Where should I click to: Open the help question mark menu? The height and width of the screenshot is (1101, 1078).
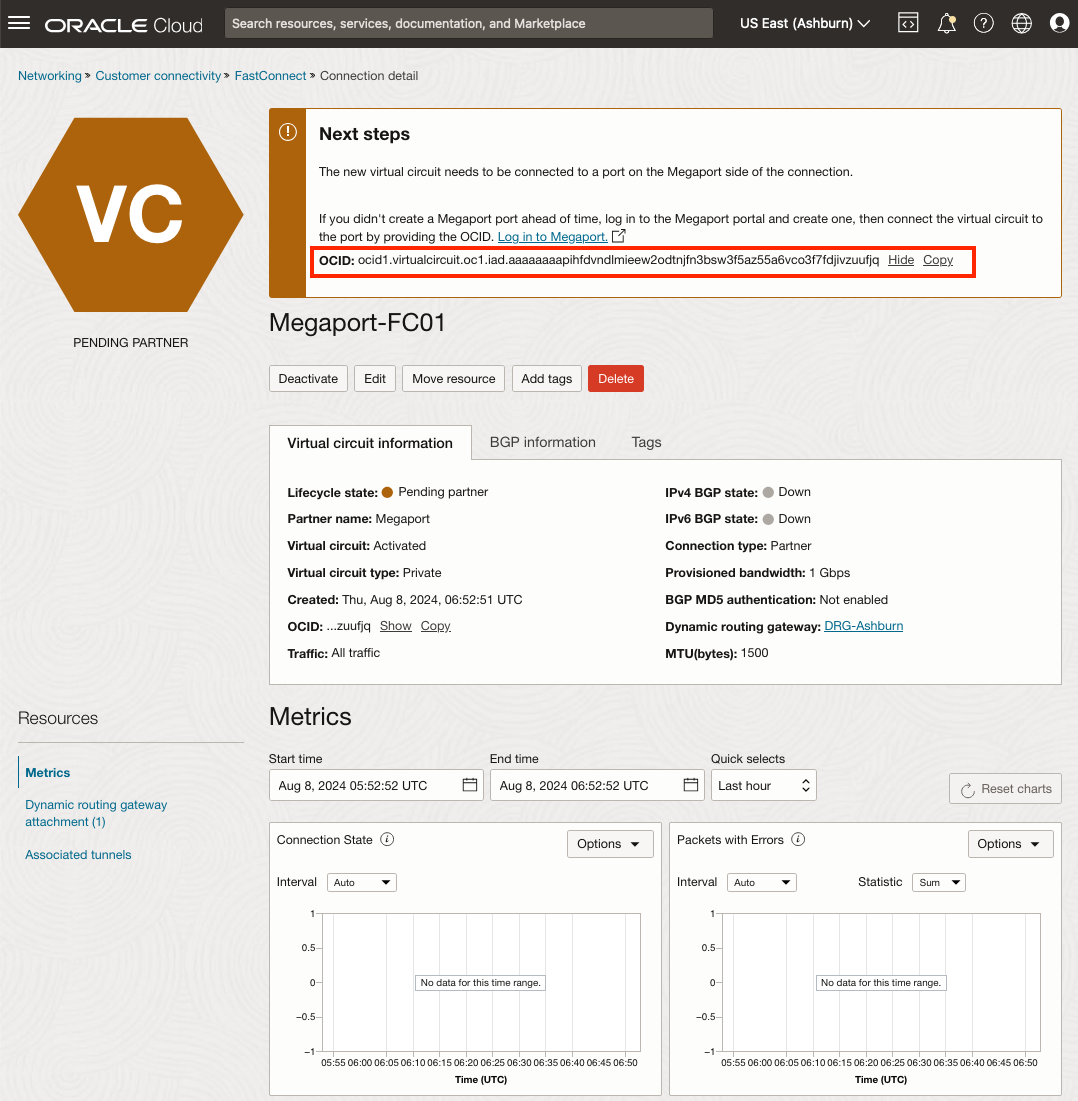click(x=983, y=23)
